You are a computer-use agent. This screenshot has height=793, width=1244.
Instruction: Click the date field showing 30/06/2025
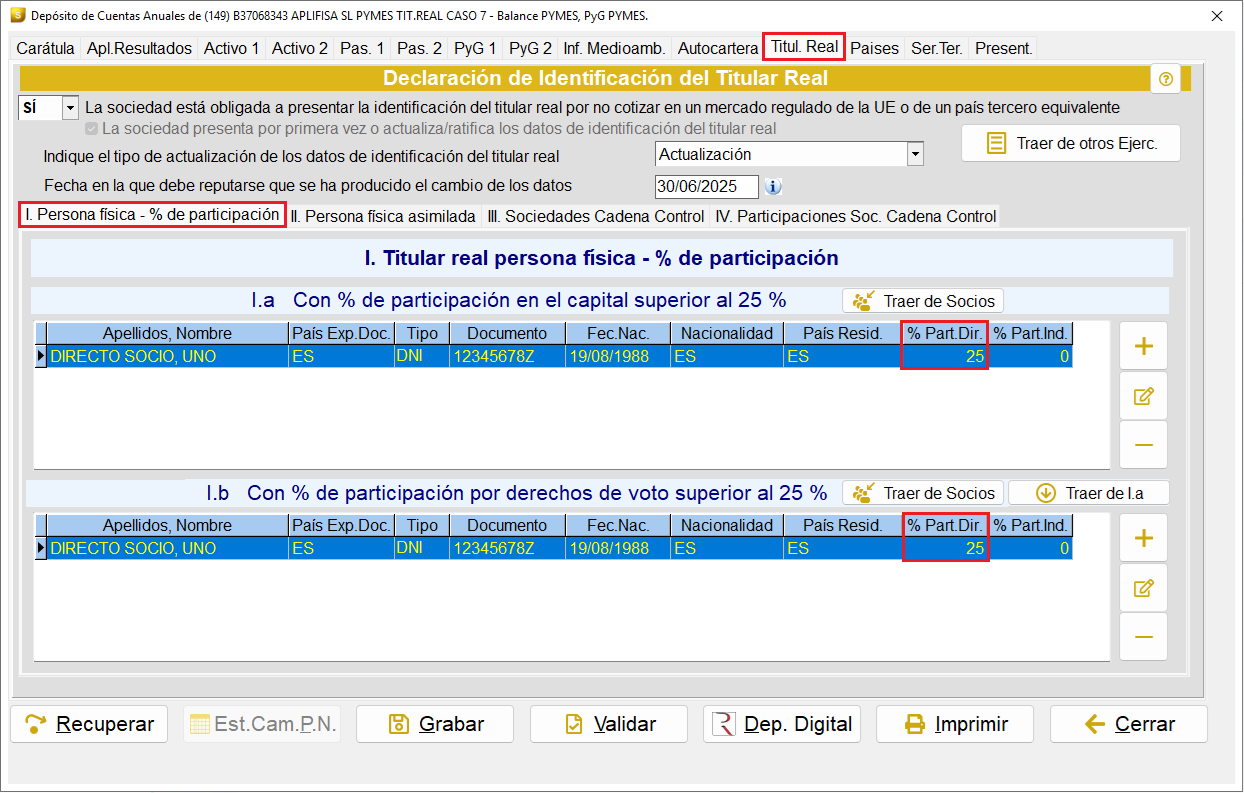coord(707,186)
